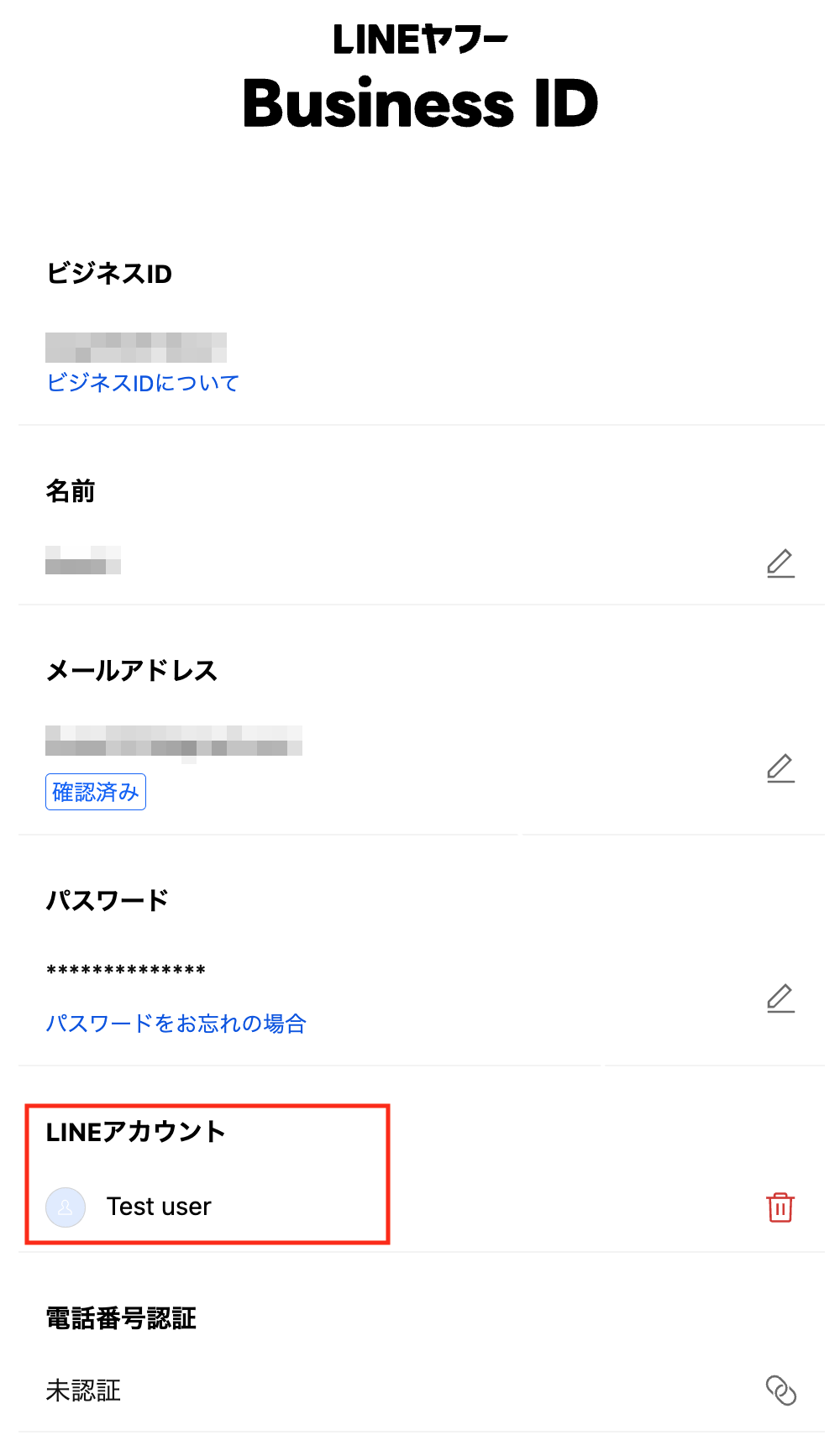Click the パスワード section heading
The height and width of the screenshot is (1456, 840).
click(108, 901)
